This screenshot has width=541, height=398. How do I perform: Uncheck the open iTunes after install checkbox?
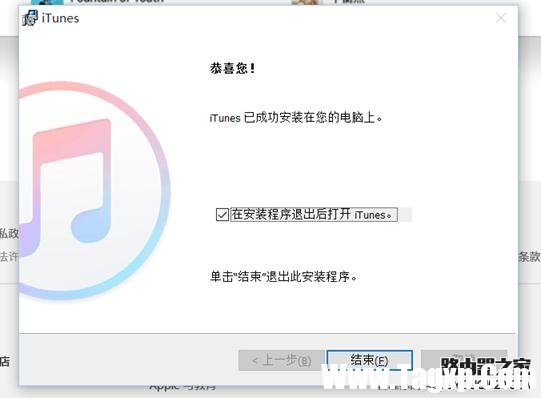pyautogui.click(x=222, y=215)
